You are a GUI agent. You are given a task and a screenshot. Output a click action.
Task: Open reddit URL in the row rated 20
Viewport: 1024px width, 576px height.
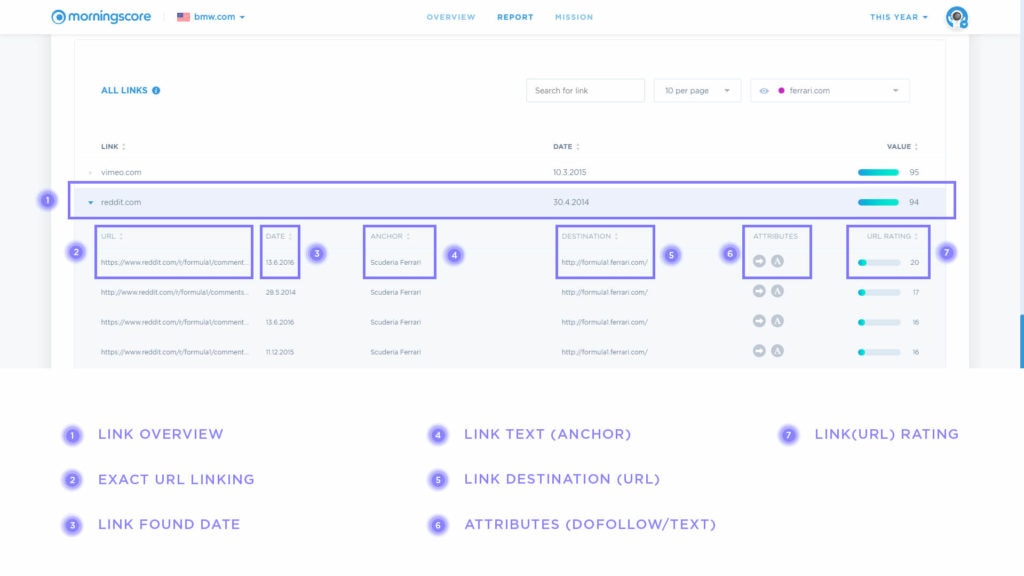(174, 263)
